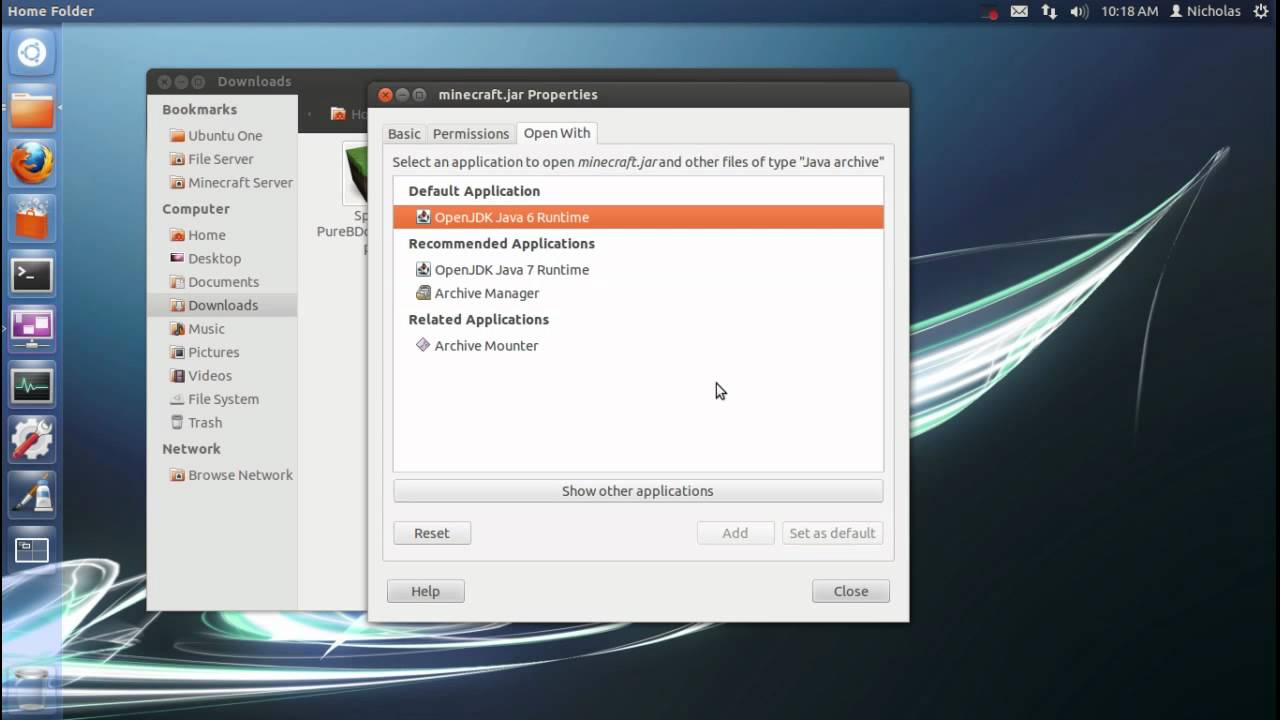This screenshot has width=1280, height=720.
Task: Open Desktop in the sidebar
Action: point(222,258)
